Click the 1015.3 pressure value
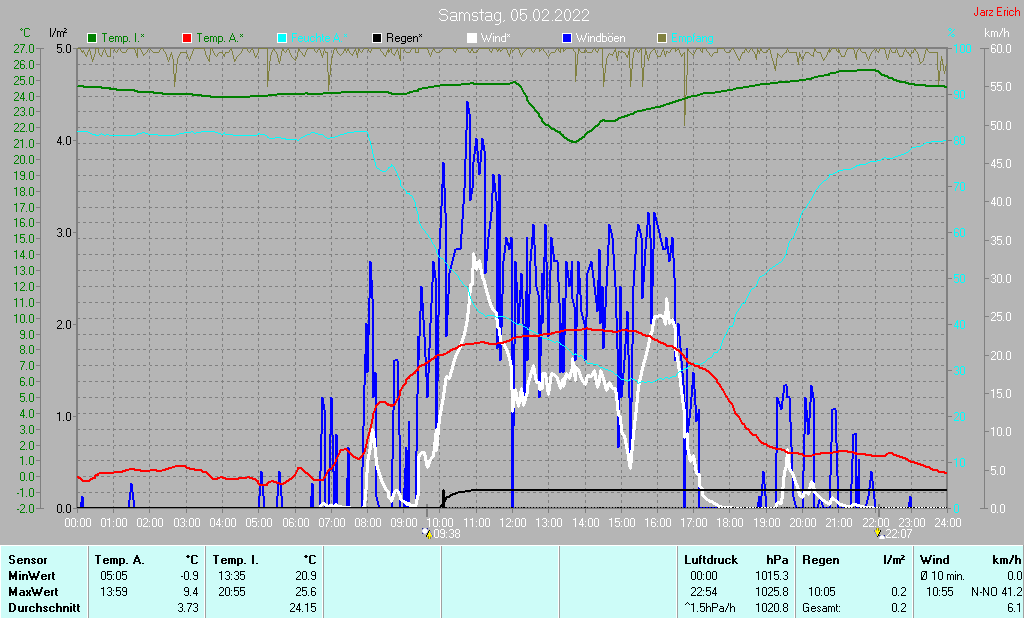 [772, 576]
